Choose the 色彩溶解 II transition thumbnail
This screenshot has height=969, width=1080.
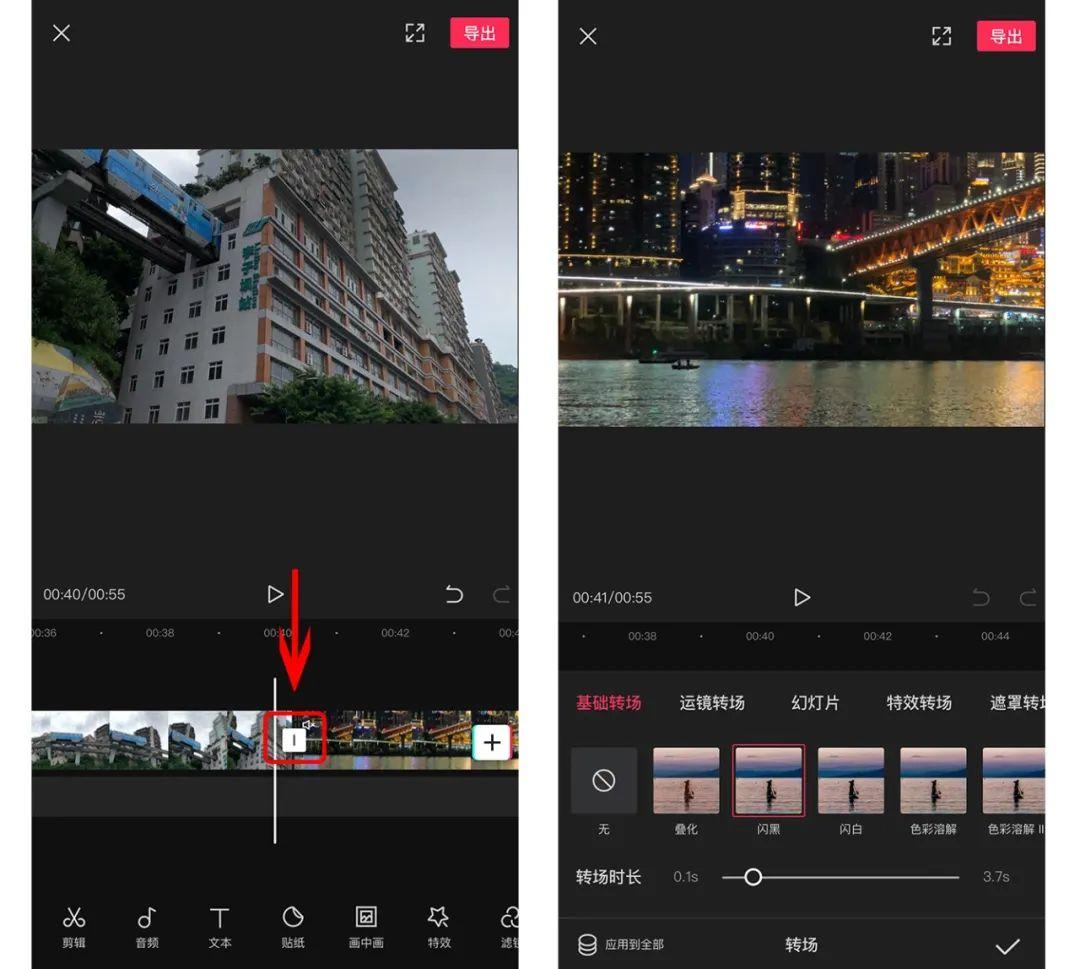[x=1014, y=780]
